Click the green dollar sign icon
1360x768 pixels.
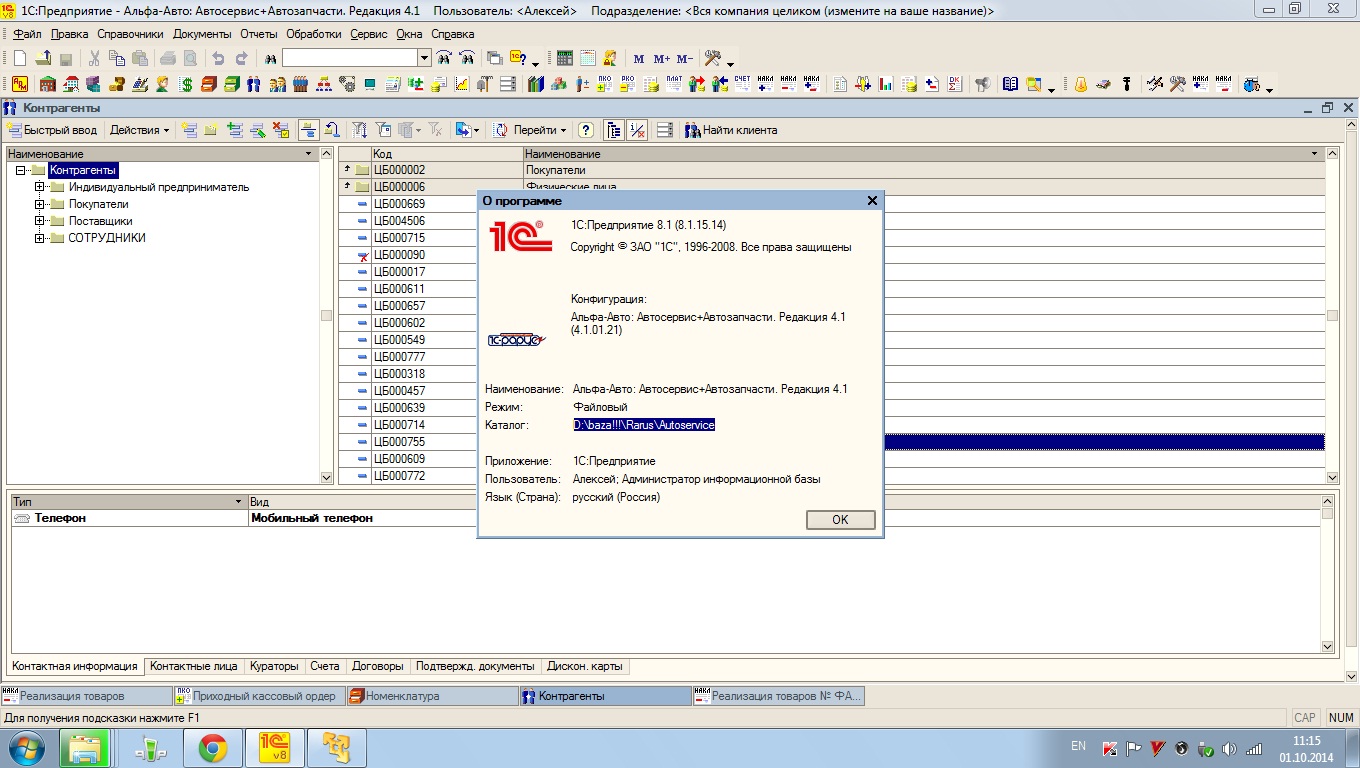click(186, 85)
